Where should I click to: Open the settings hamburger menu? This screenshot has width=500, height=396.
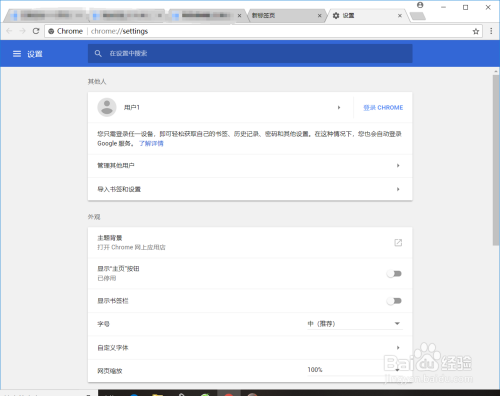pos(17,54)
